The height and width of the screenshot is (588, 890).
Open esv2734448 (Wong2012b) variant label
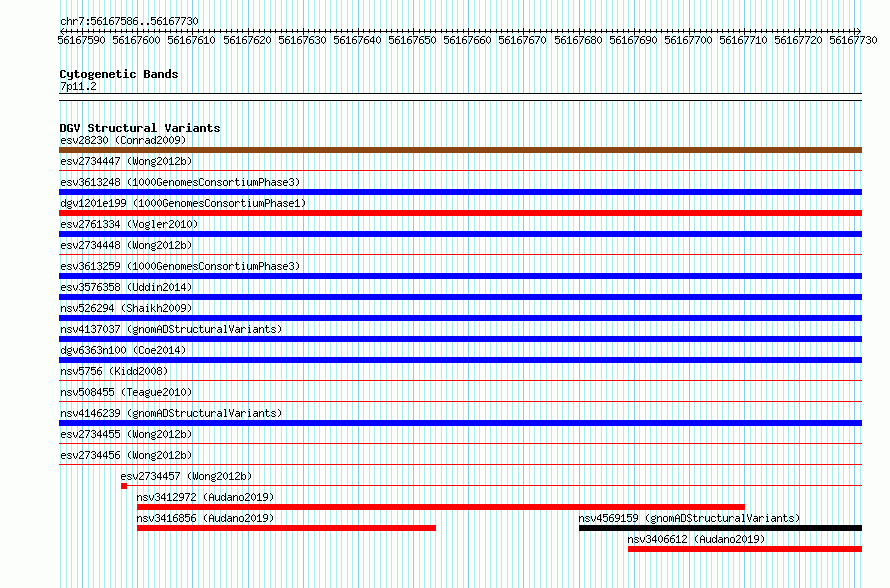pos(126,245)
